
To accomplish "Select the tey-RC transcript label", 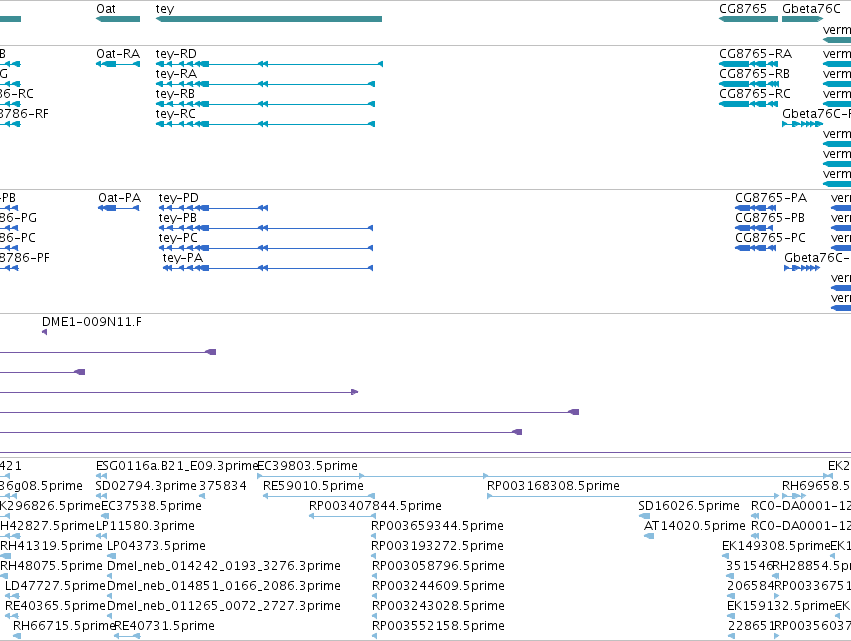I will point(175,114).
